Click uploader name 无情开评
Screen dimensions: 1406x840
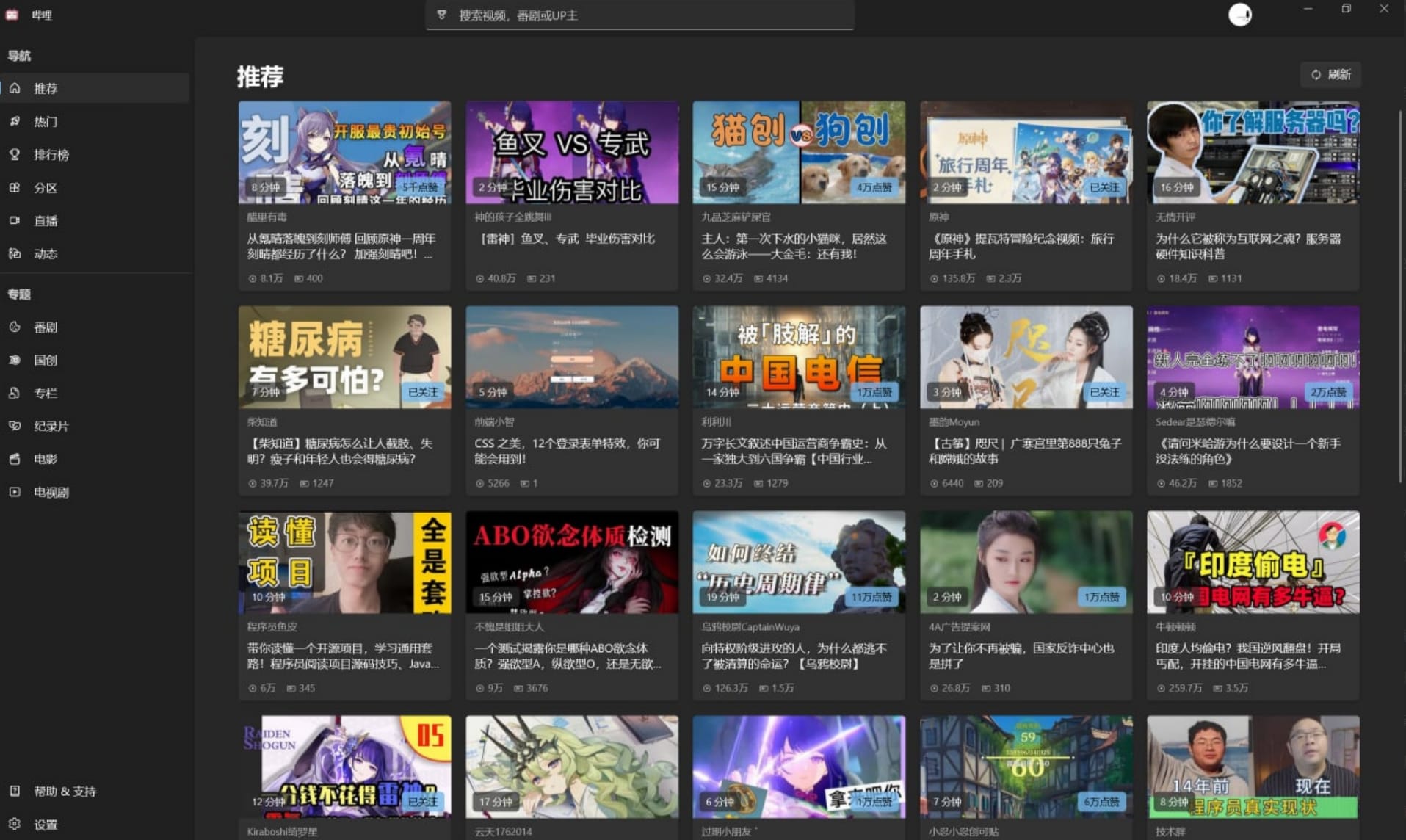pos(1175,217)
